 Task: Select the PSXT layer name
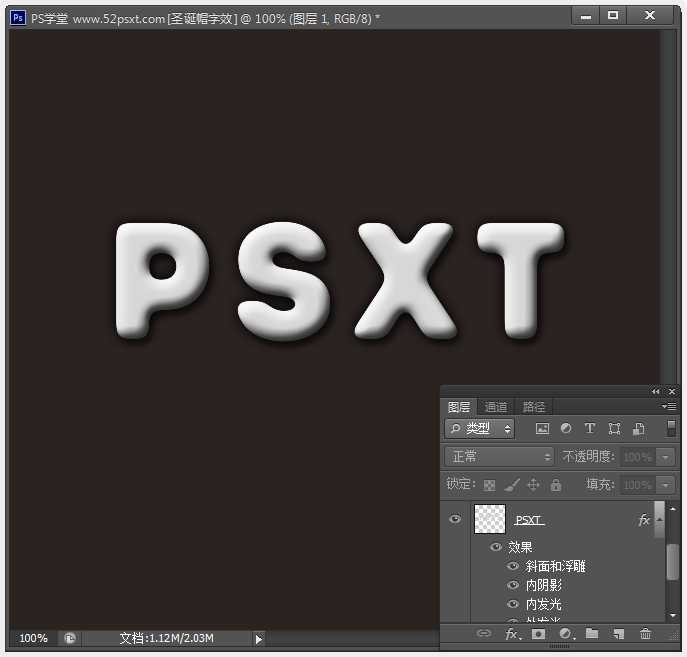coord(529,520)
